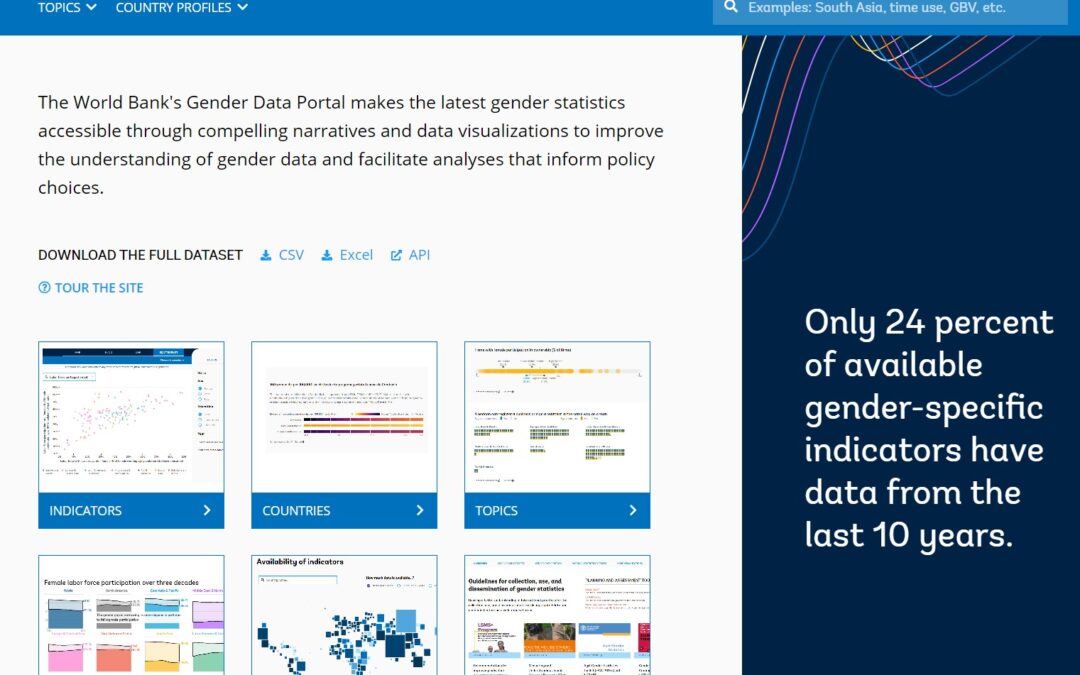The height and width of the screenshot is (675, 1080).
Task: Click the DOWNLOAD THE FULL DATASET label
Action: (140, 255)
